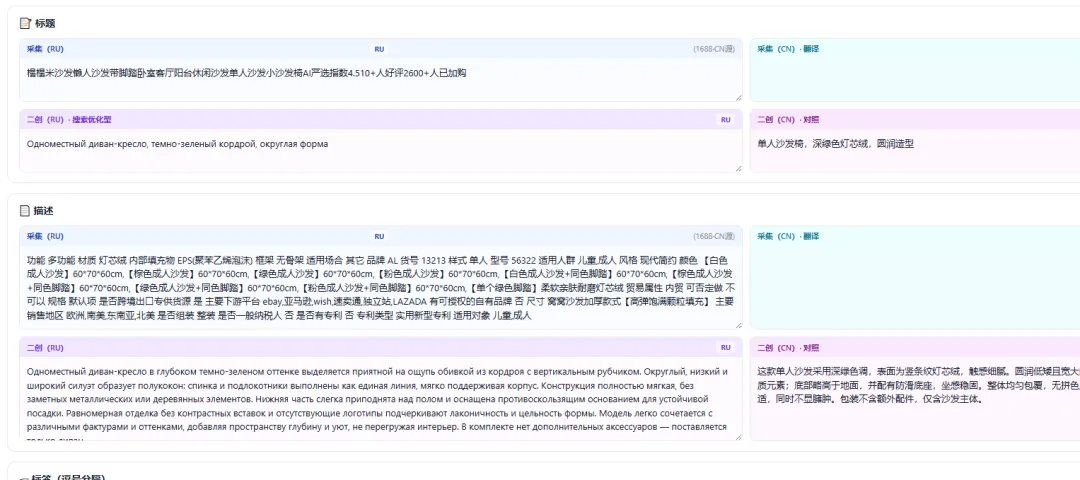This screenshot has height=480, width=1080.
Task: Click the empty 采集 (CN) · 翻译 title area
Action: [x=915, y=81]
